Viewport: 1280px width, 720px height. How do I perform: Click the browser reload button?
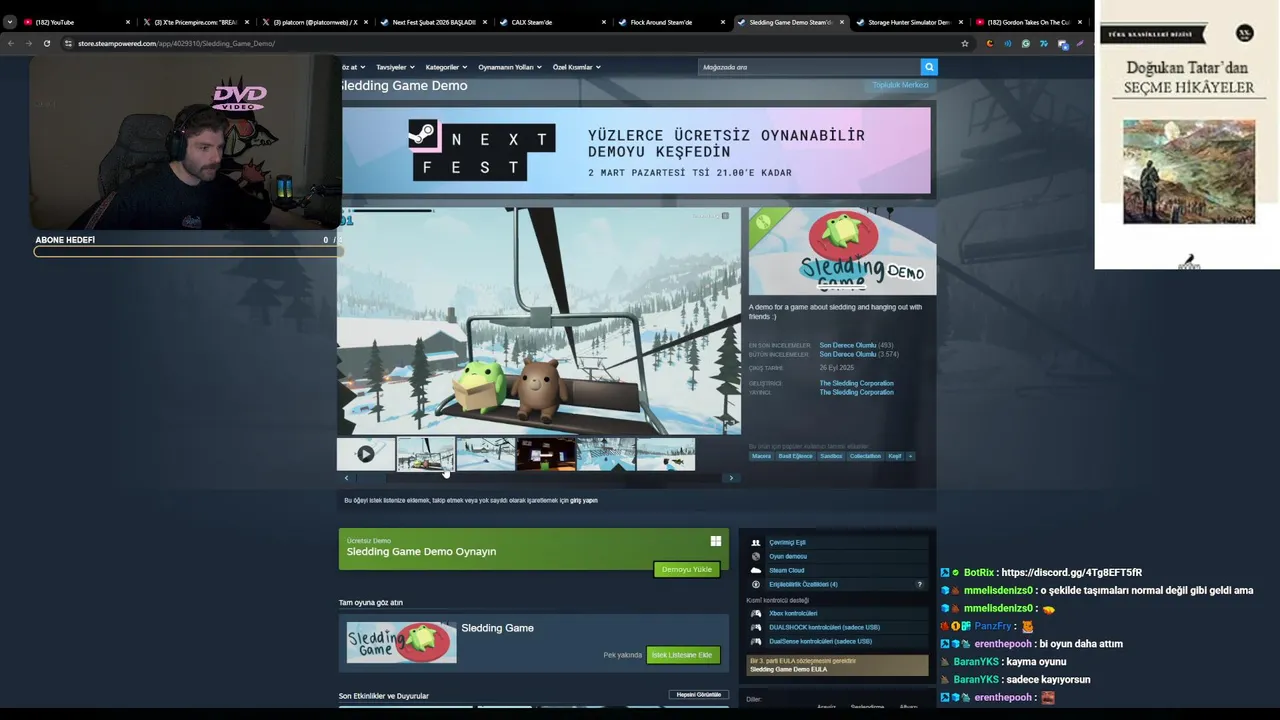click(x=46, y=43)
